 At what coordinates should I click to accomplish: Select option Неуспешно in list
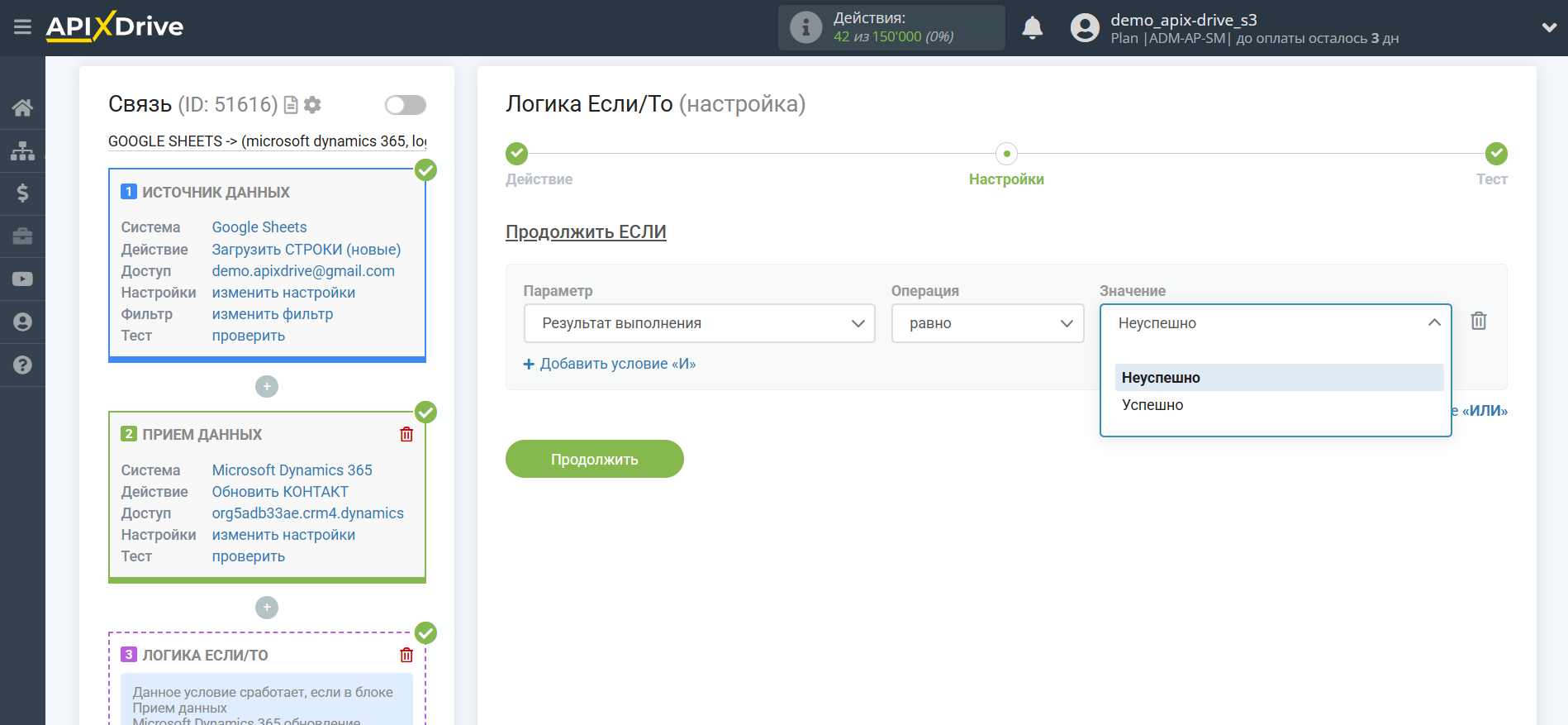1279,378
